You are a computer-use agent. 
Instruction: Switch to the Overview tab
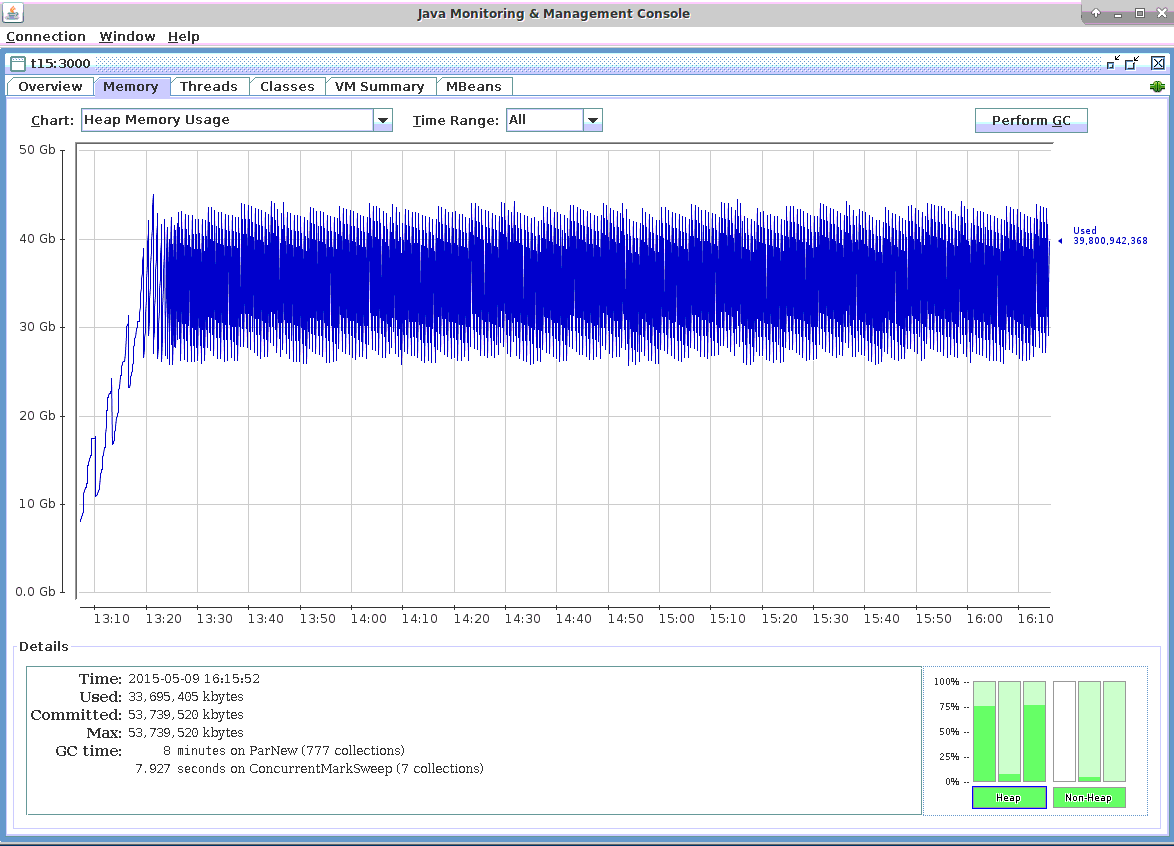tap(50, 86)
